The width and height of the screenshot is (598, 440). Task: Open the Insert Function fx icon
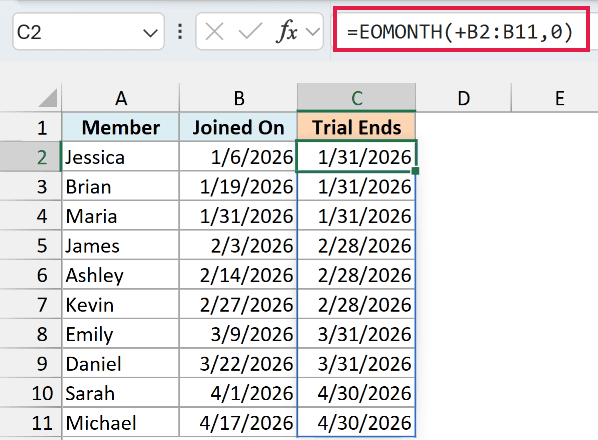(x=286, y=32)
